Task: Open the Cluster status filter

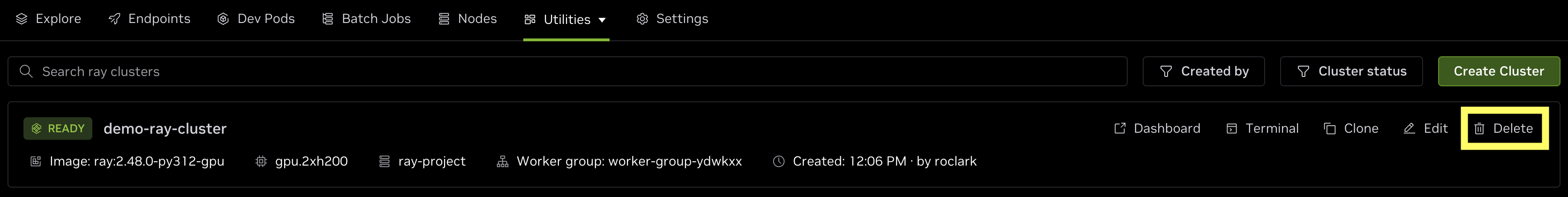Action: pos(1351,72)
